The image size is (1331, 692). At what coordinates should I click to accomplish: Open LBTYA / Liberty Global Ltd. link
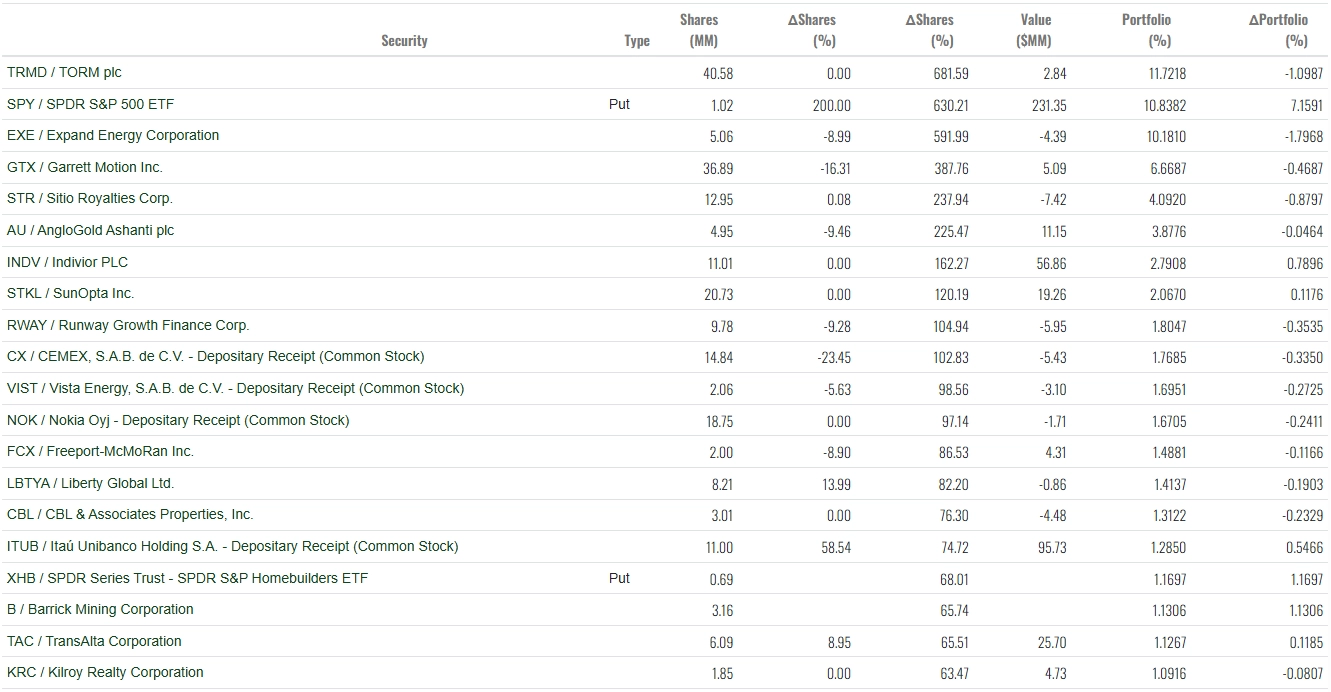[91, 483]
